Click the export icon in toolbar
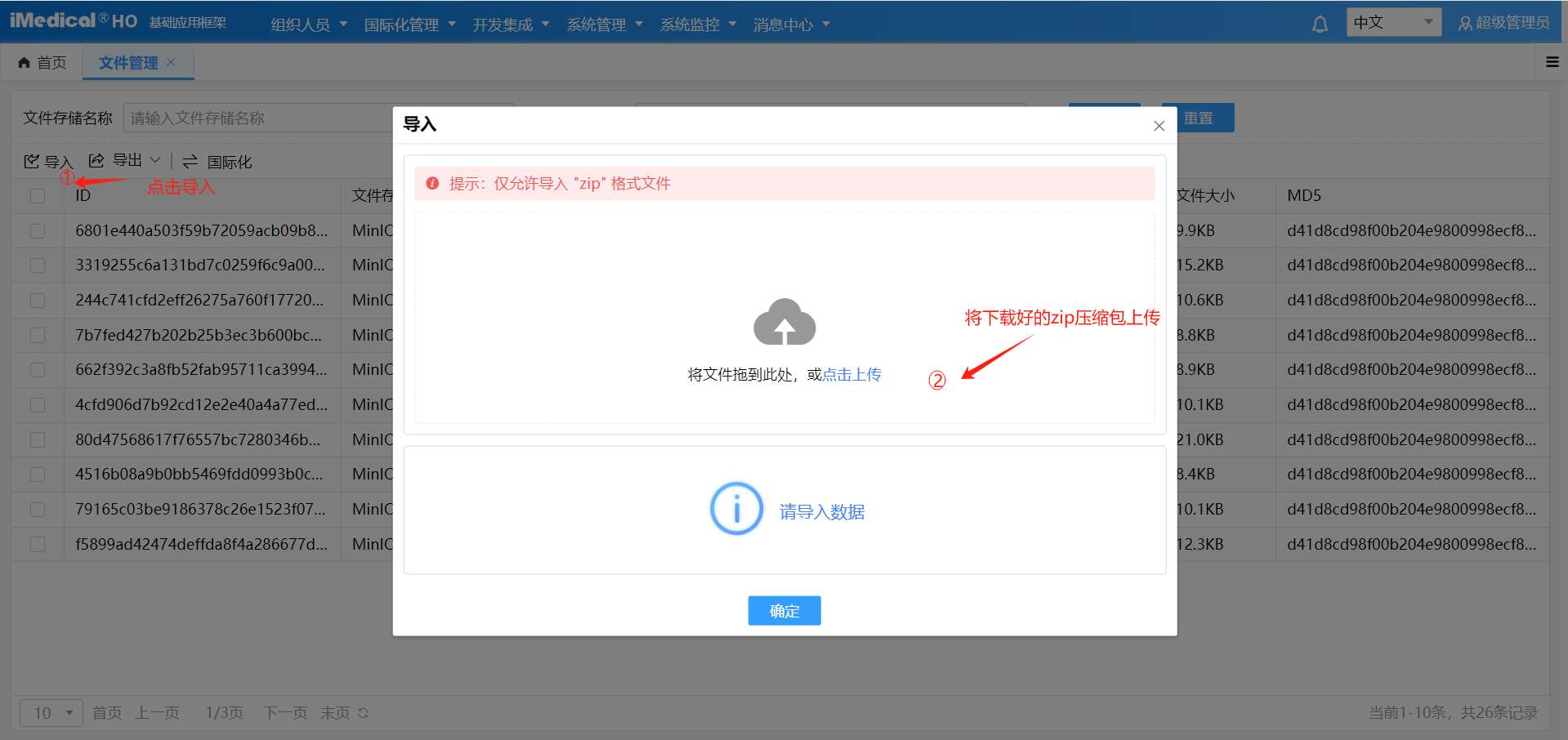Viewport: 1568px width, 740px height. pyautogui.click(x=96, y=160)
